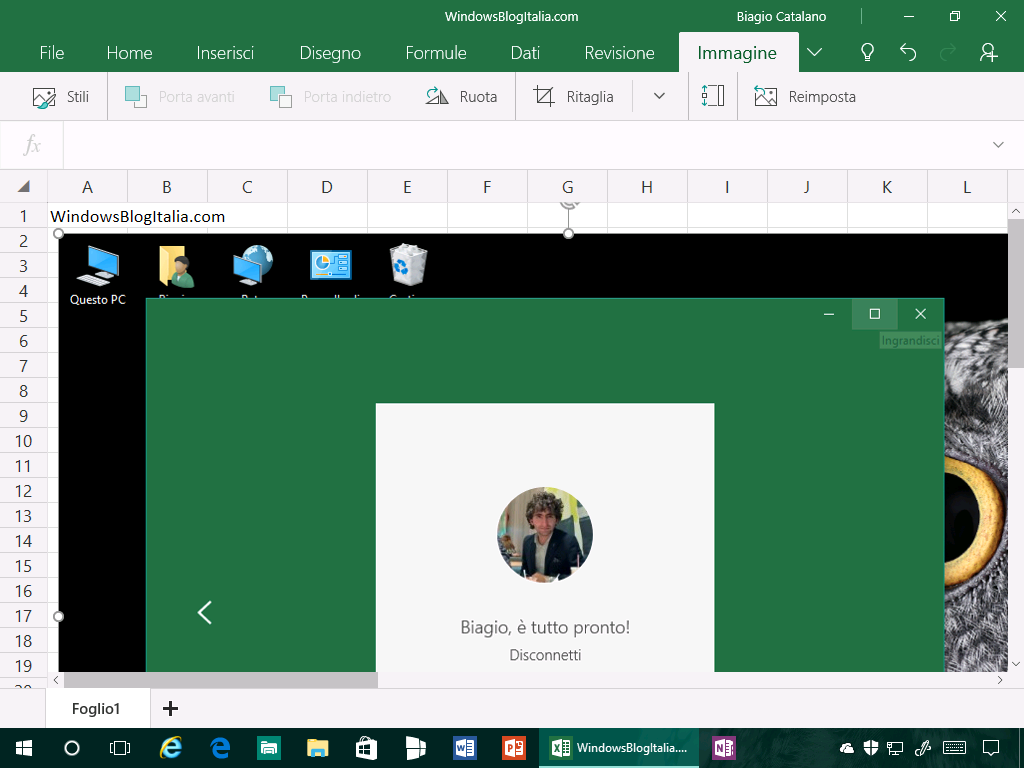Image resolution: width=1024 pixels, height=769 pixels.
Task: Open PowerPoint from the taskbar
Action: point(514,748)
